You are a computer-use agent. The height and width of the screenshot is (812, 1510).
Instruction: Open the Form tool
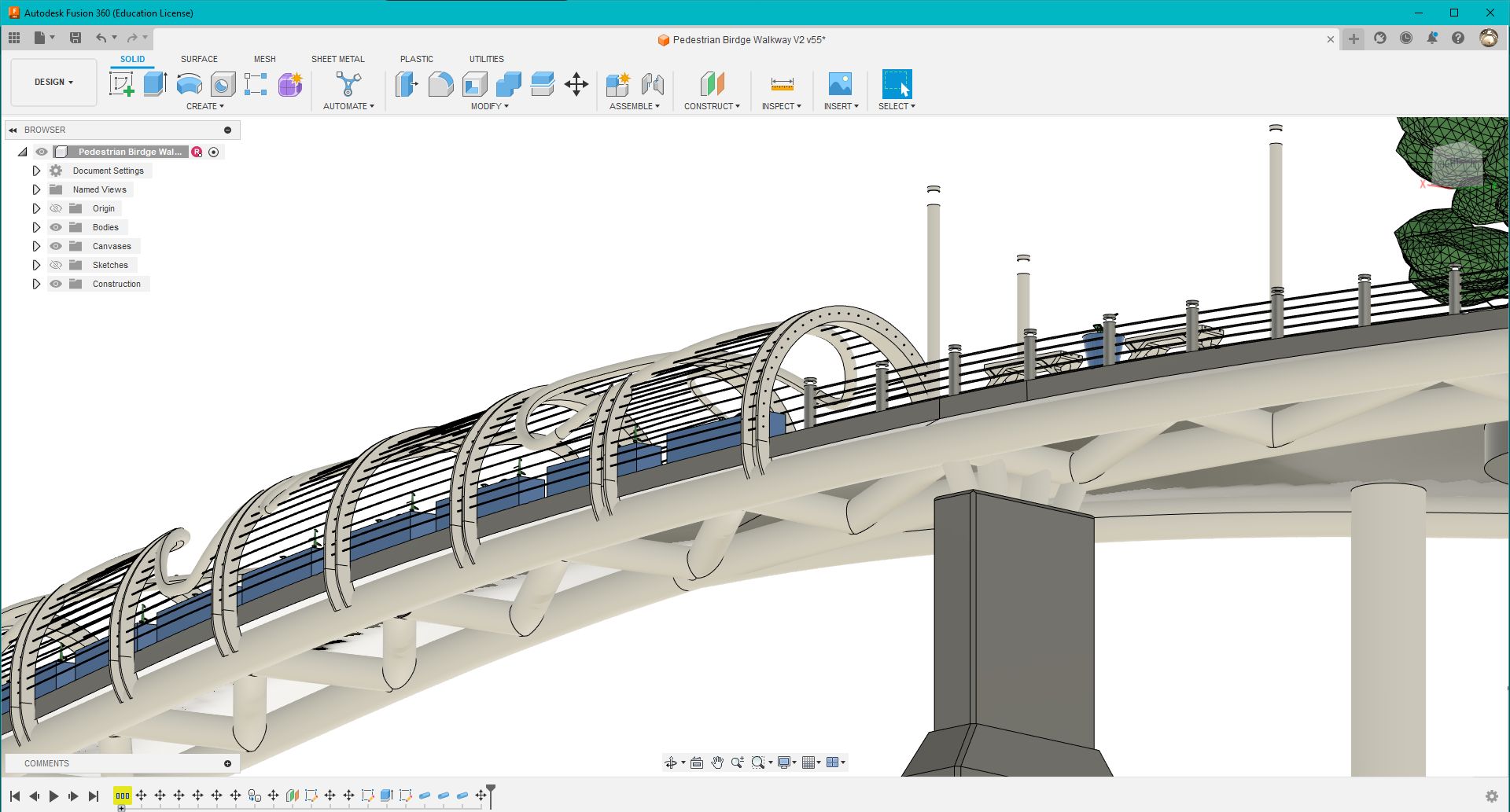[x=290, y=85]
